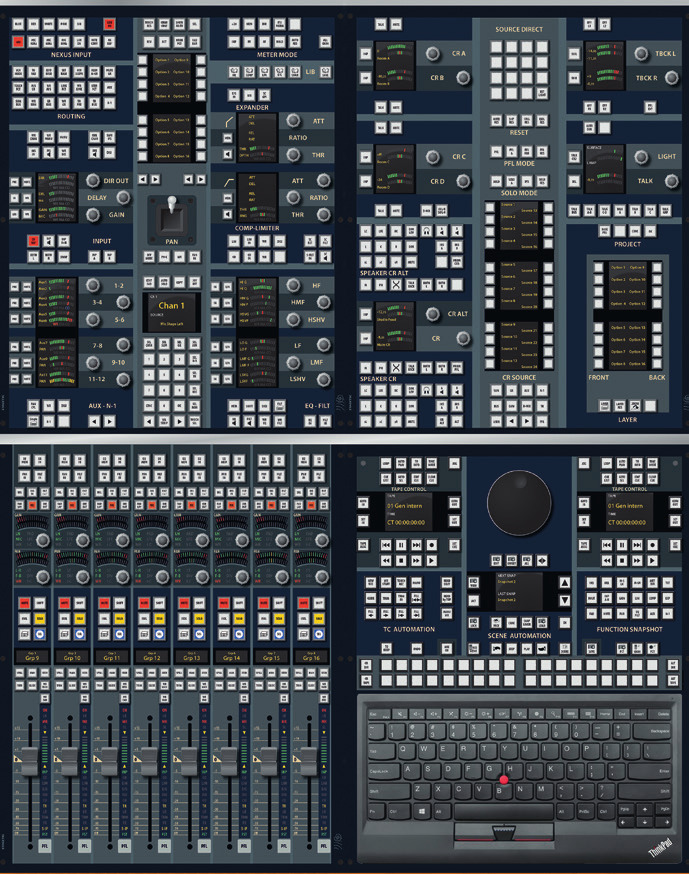Toggle the yellow button in Grp 14 strip

239,619
